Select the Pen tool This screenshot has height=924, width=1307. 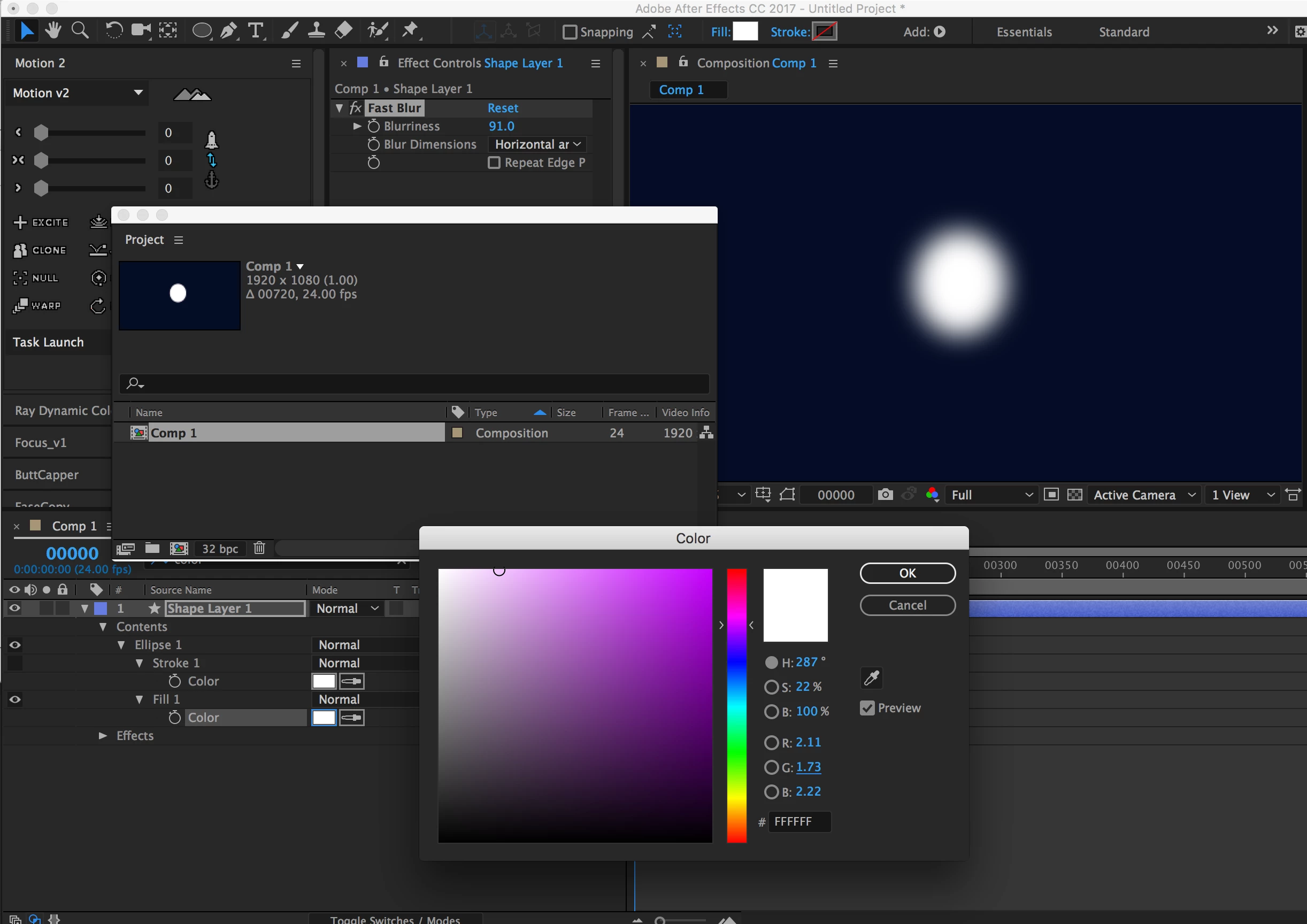(229, 30)
